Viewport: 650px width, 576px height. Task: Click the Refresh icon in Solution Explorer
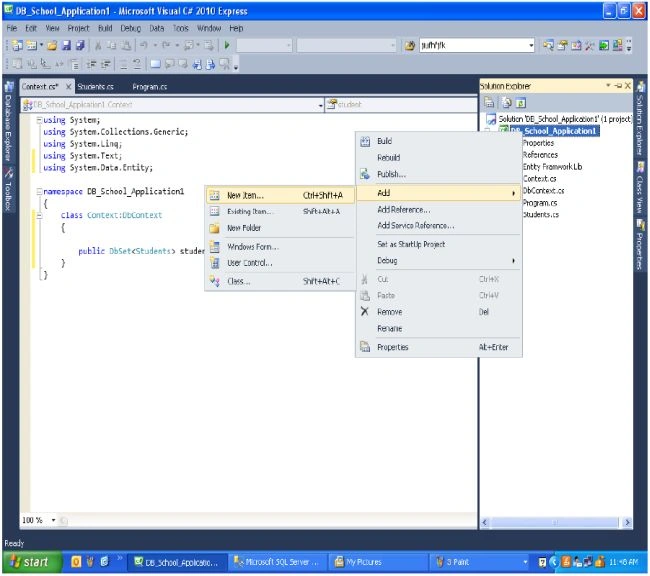click(x=521, y=102)
